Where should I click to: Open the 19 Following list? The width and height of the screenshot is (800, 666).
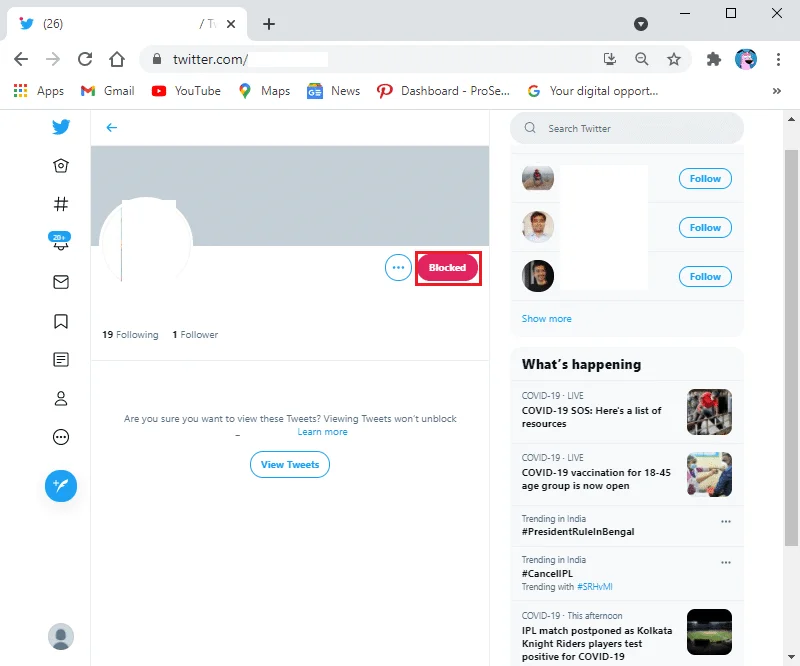[x=130, y=335]
